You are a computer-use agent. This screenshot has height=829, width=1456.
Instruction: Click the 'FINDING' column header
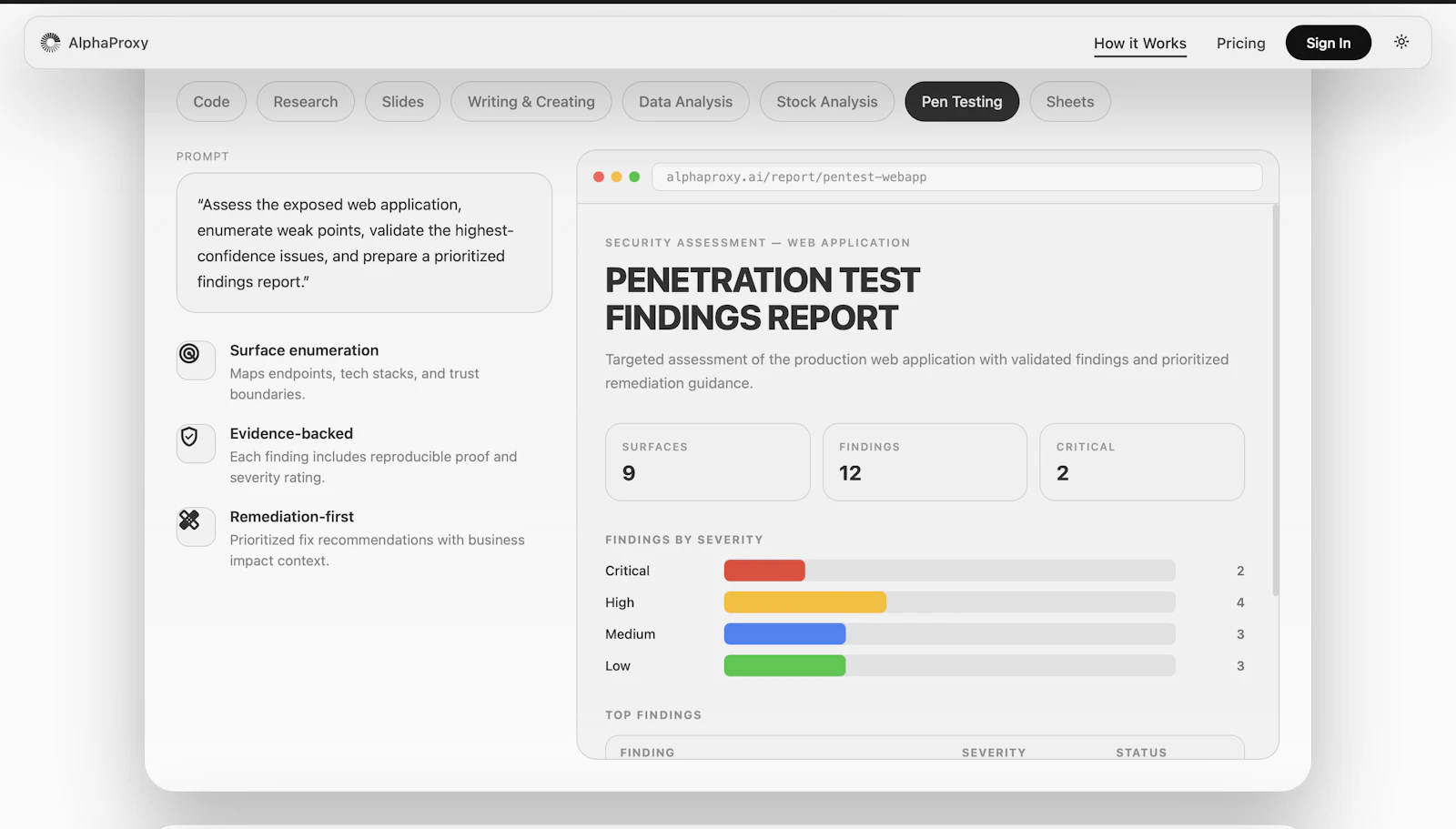pyautogui.click(x=648, y=753)
